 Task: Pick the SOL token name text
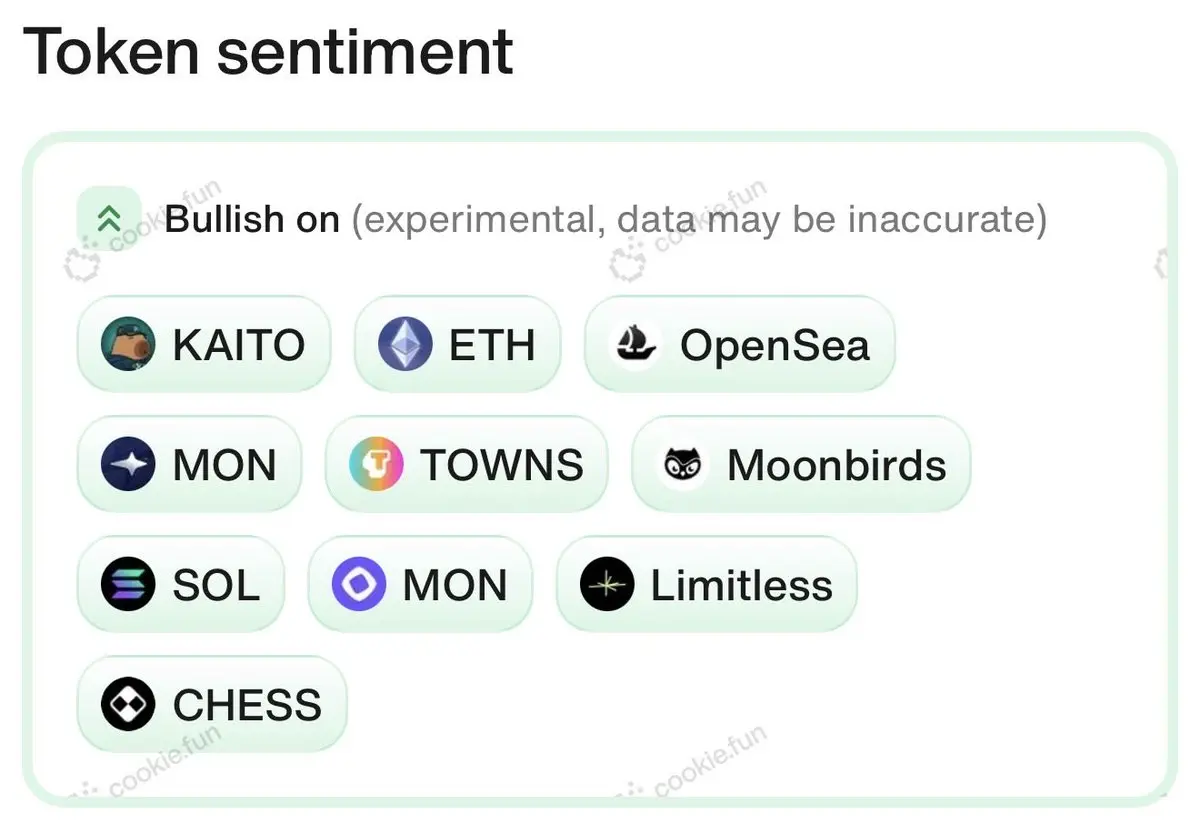[216, 586]
